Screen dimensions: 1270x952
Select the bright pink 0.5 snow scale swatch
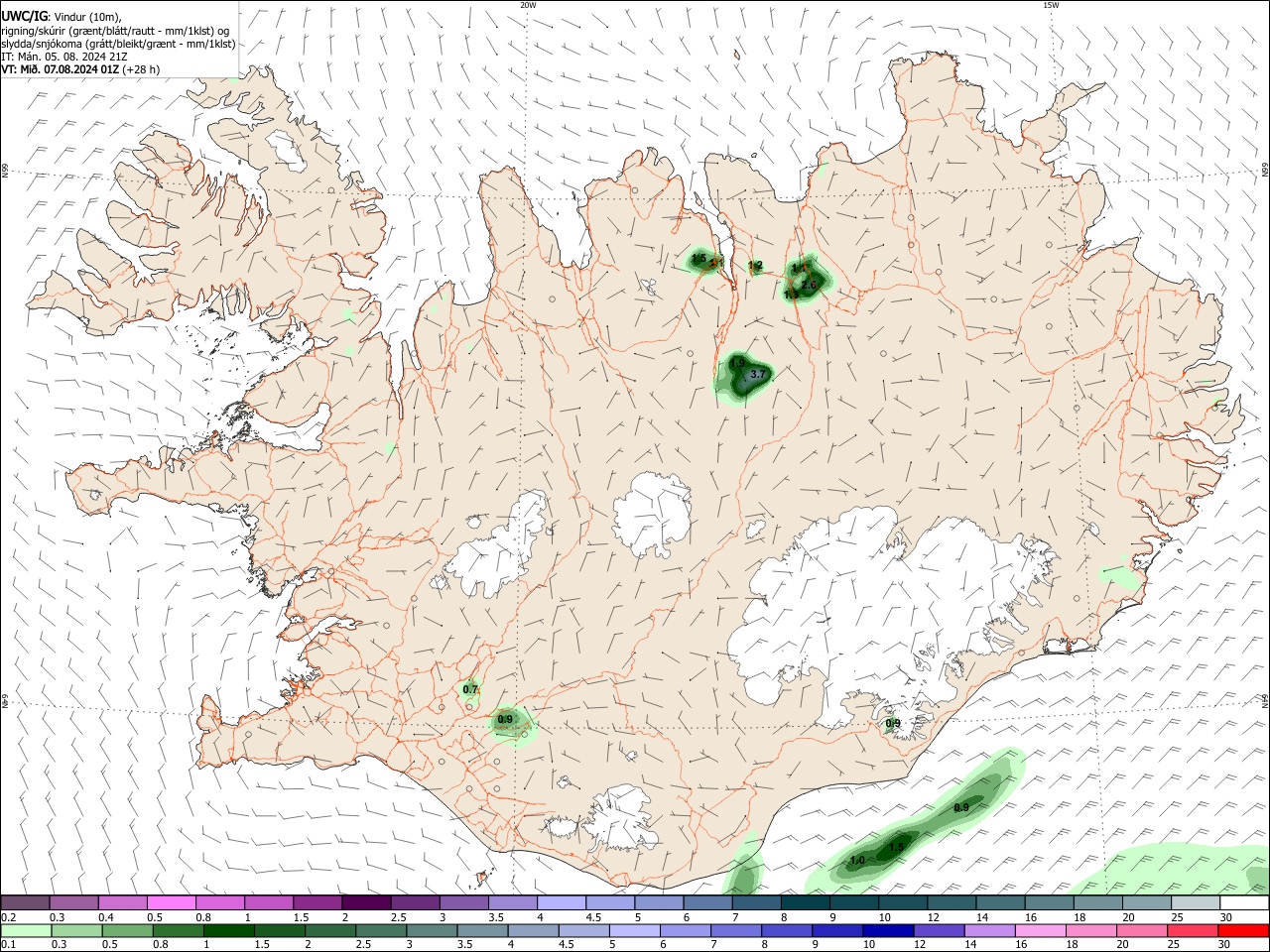(171, 902)
